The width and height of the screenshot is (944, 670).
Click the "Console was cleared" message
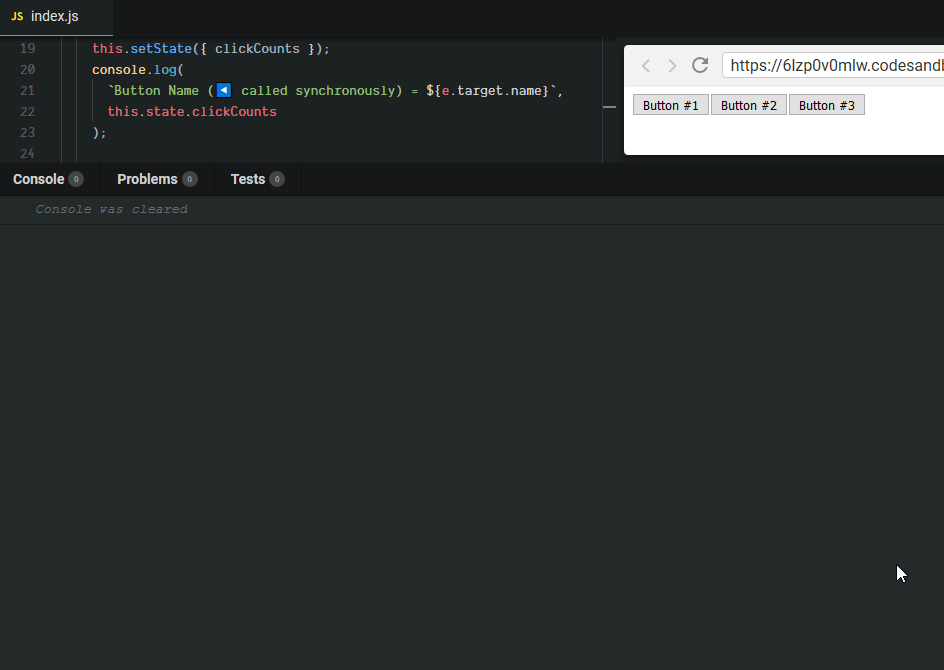click(111, 210)
